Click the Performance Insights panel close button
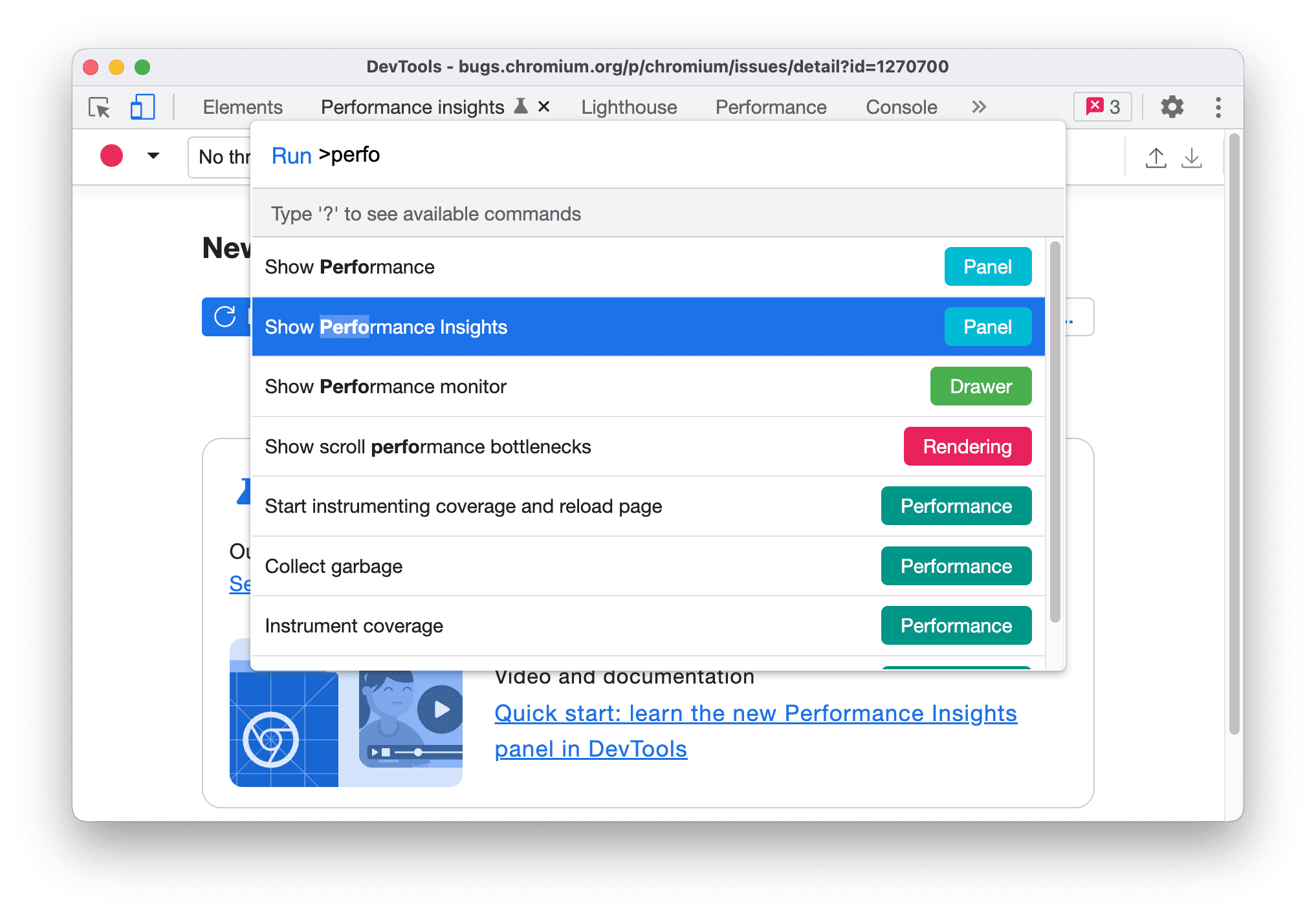 click(543, 107)
